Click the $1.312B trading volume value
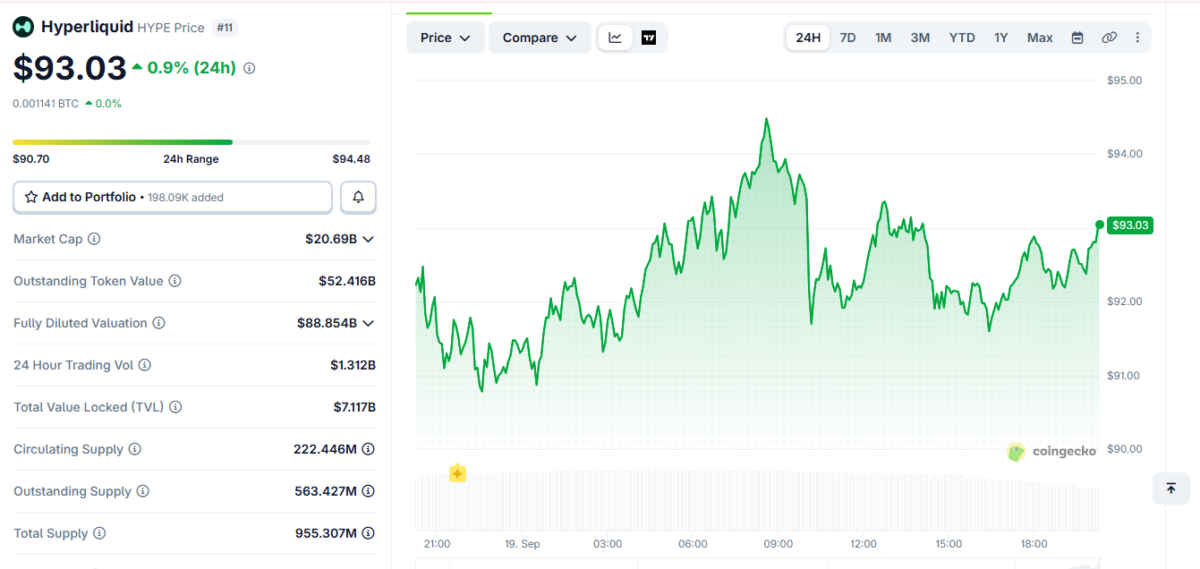This screenshot has width=1200, height=569. point(353,365)
